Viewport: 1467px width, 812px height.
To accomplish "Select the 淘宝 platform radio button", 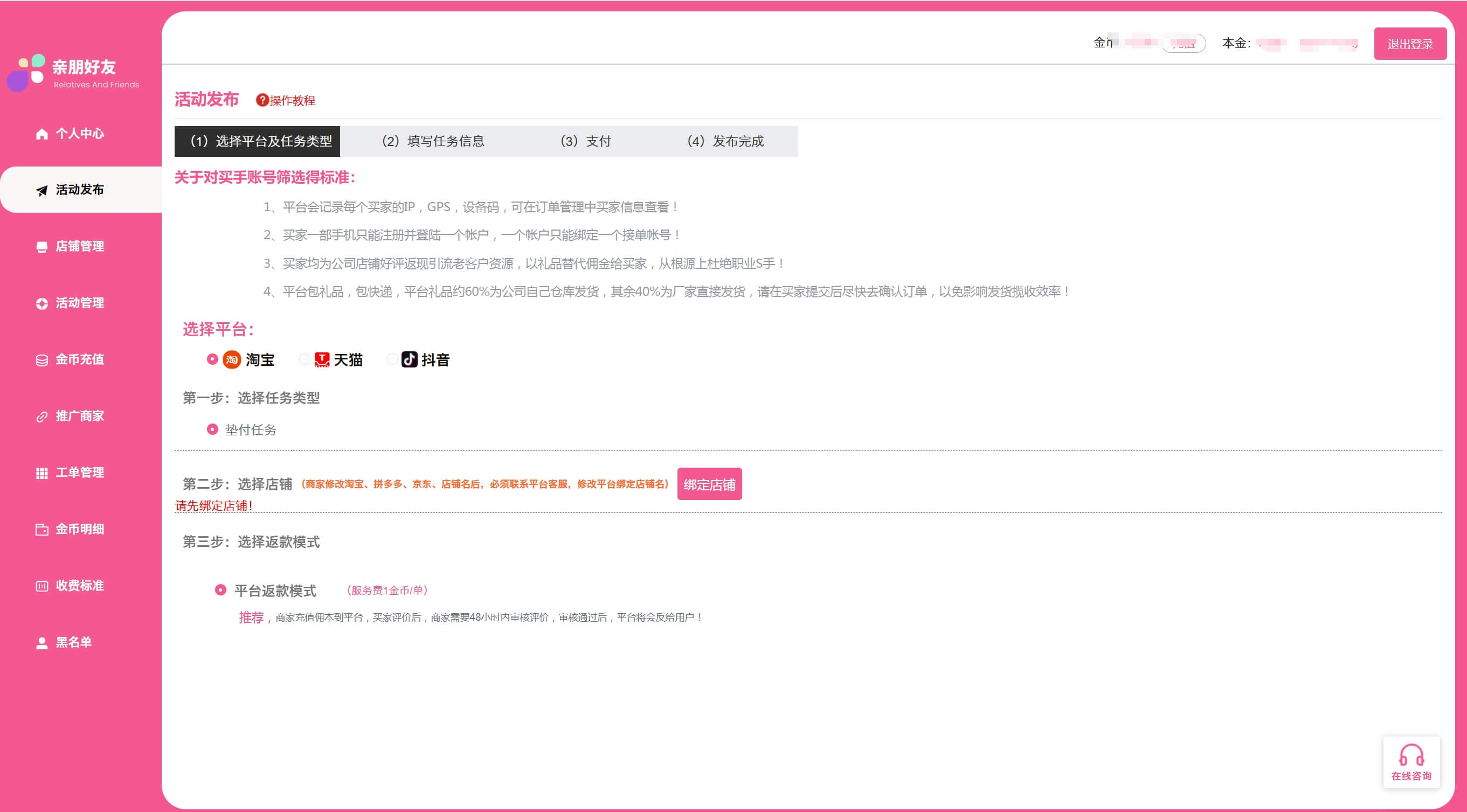I will [x=212, y=359].
